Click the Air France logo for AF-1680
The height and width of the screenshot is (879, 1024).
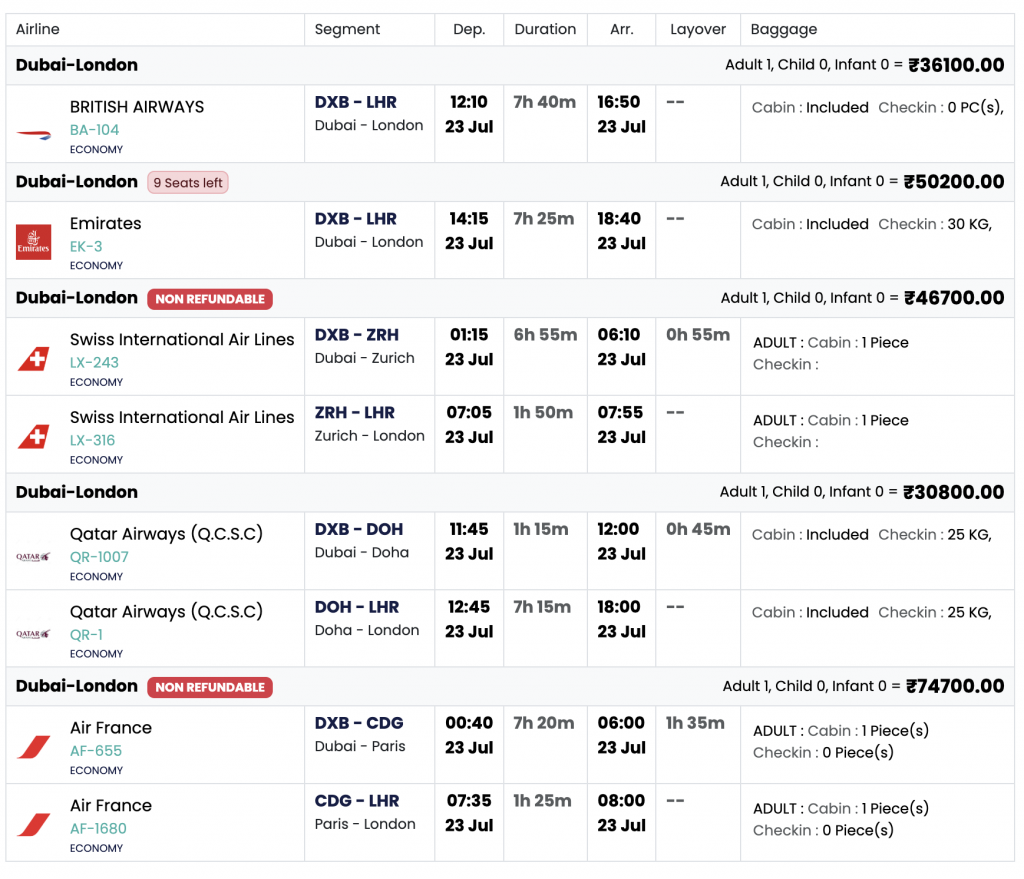[x=33, y=825]
